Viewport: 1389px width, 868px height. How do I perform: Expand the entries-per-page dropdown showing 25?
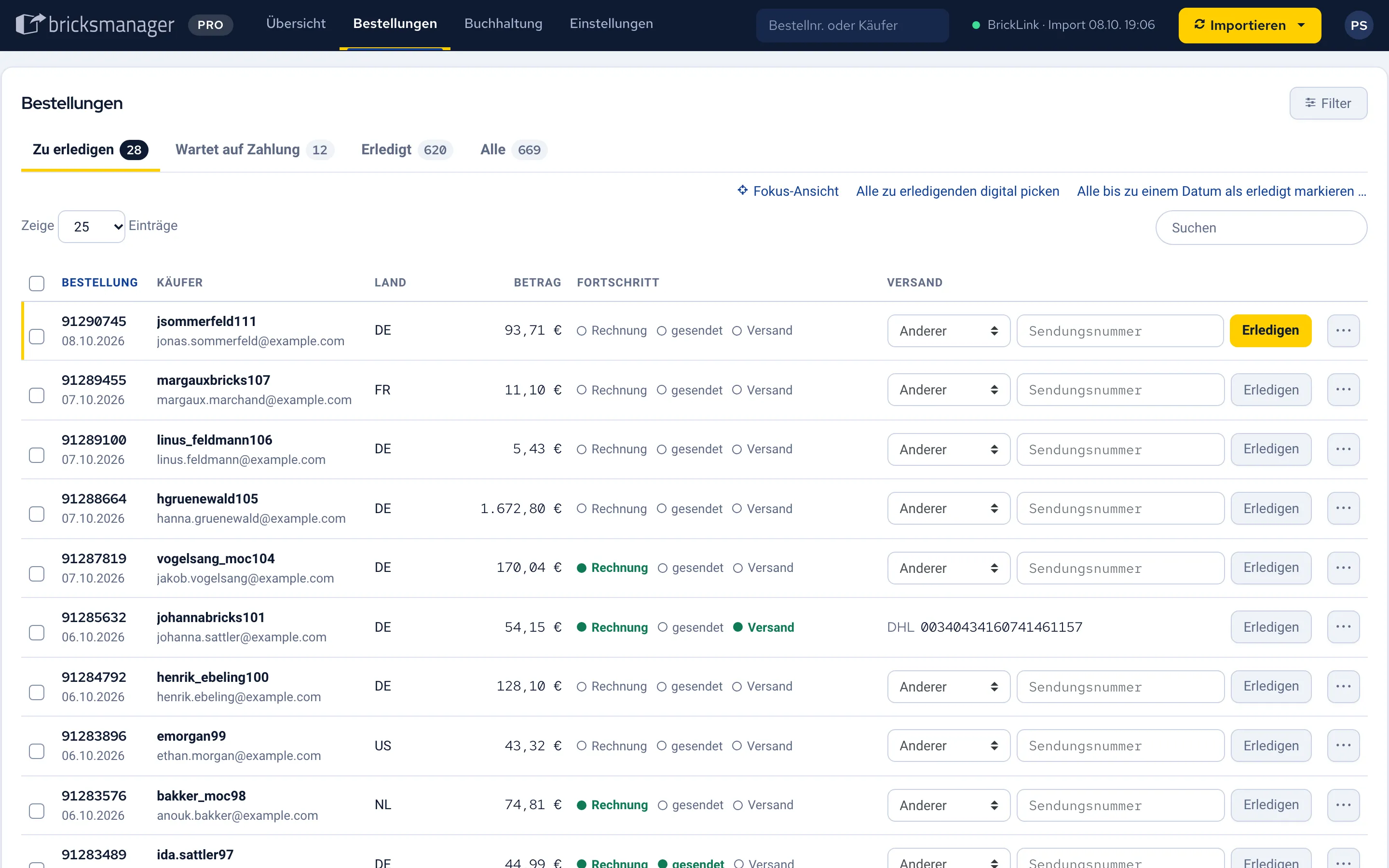tap(92, 227)
